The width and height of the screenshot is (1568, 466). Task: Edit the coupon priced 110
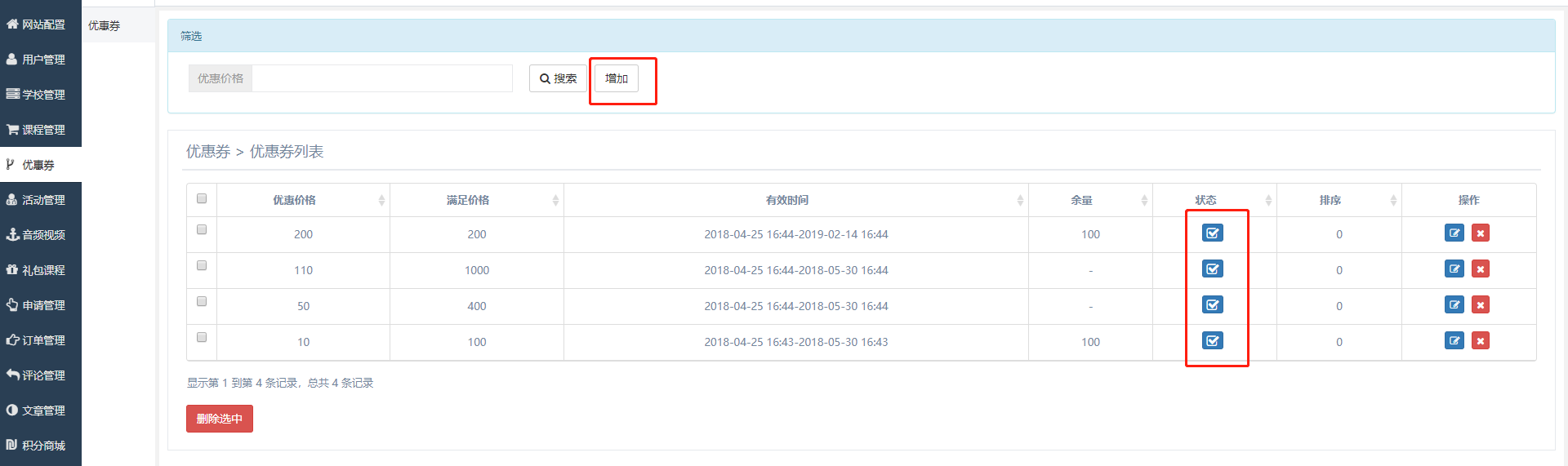(x=1454, y=269)
